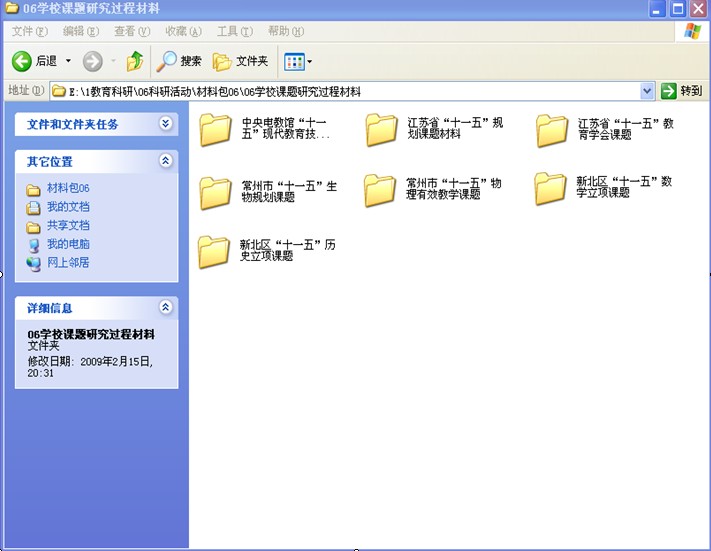Collapse the 其它位置 panel
The width and height of the screenshot is (711, 551).
pyautogui.click(x=166, y=161)
